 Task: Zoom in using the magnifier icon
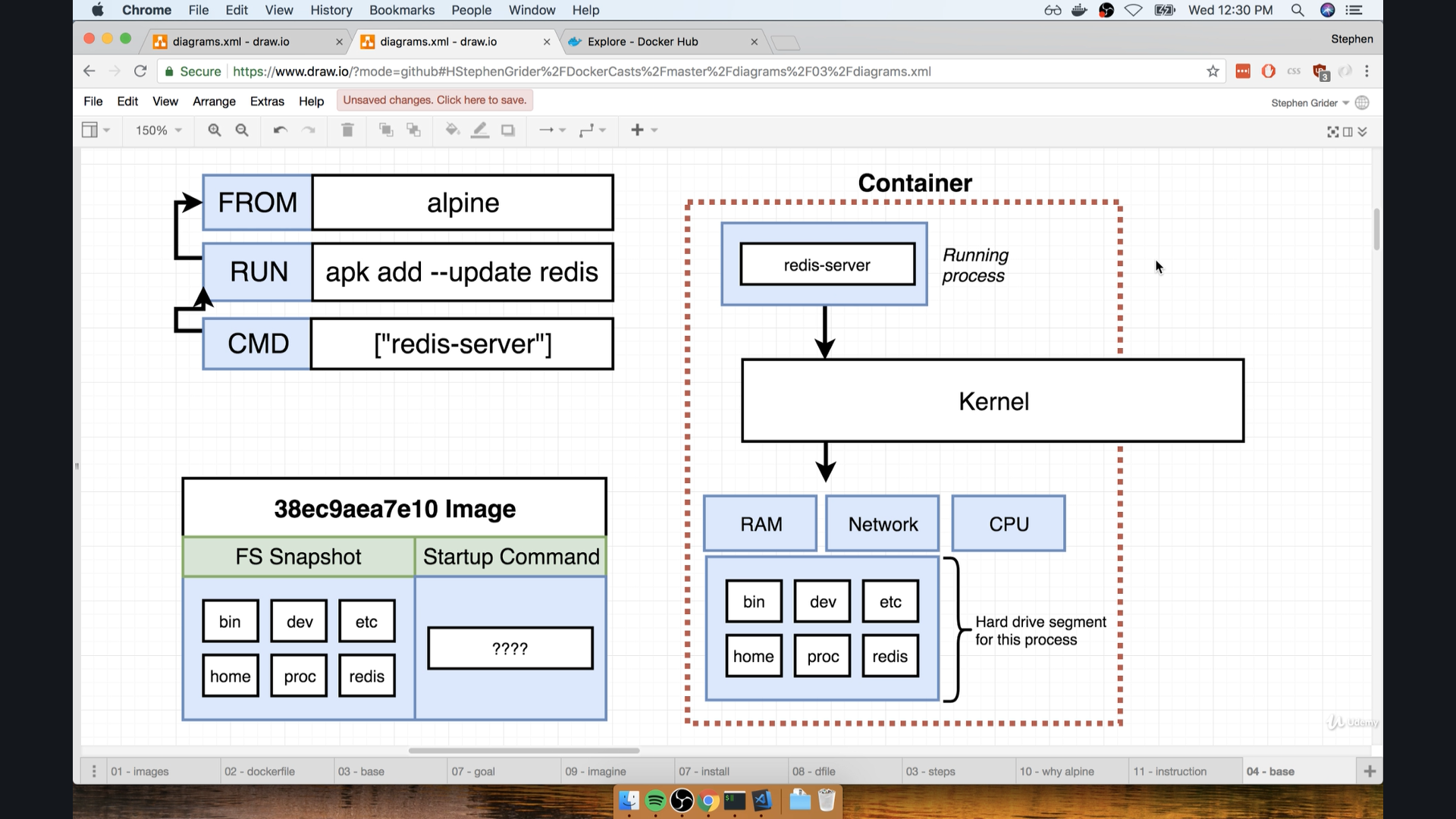point(215,130)
